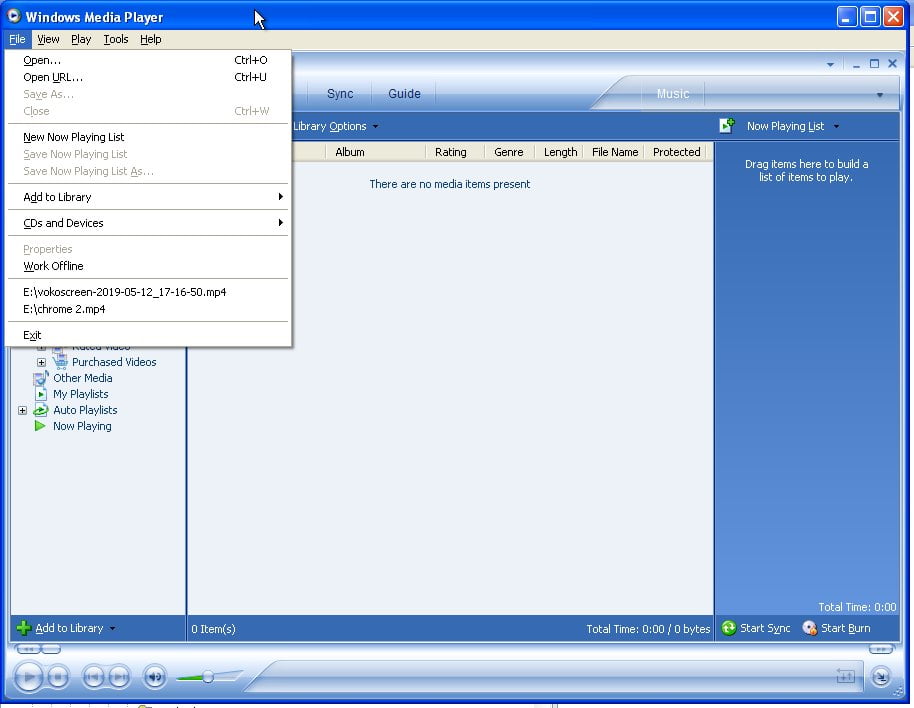The width and height of the screenshot is (914, 708).
Task: Select New Now Playing List menu entry
Action: 148,137
